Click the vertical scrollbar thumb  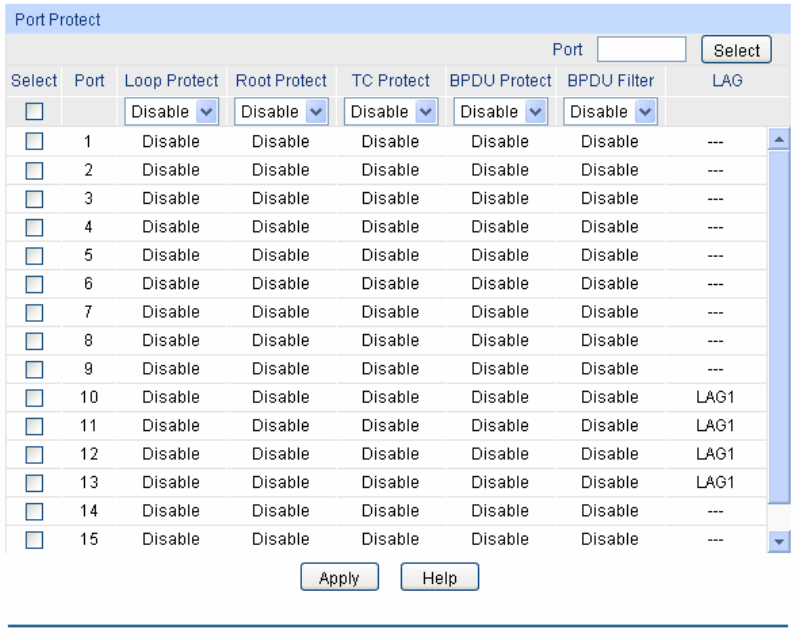pyautogui.click(x=779, y=327)
